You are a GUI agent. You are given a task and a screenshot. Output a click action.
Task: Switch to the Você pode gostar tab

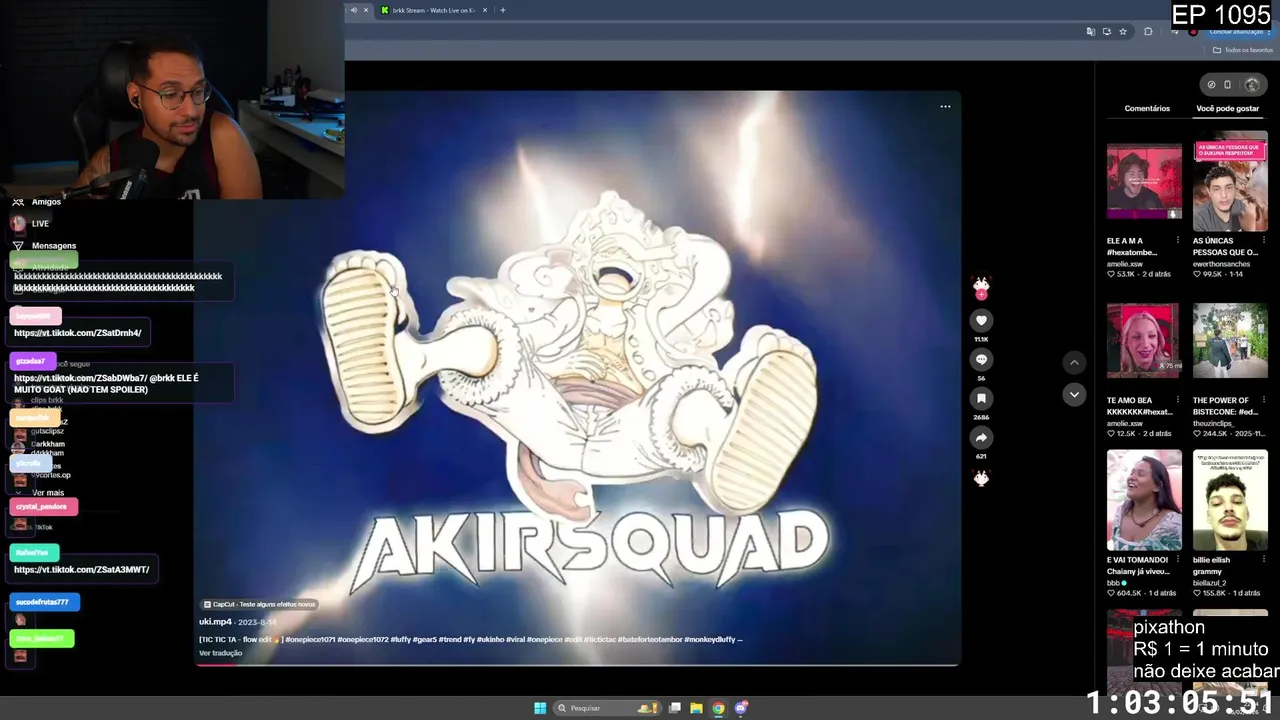click(1228, 108)
